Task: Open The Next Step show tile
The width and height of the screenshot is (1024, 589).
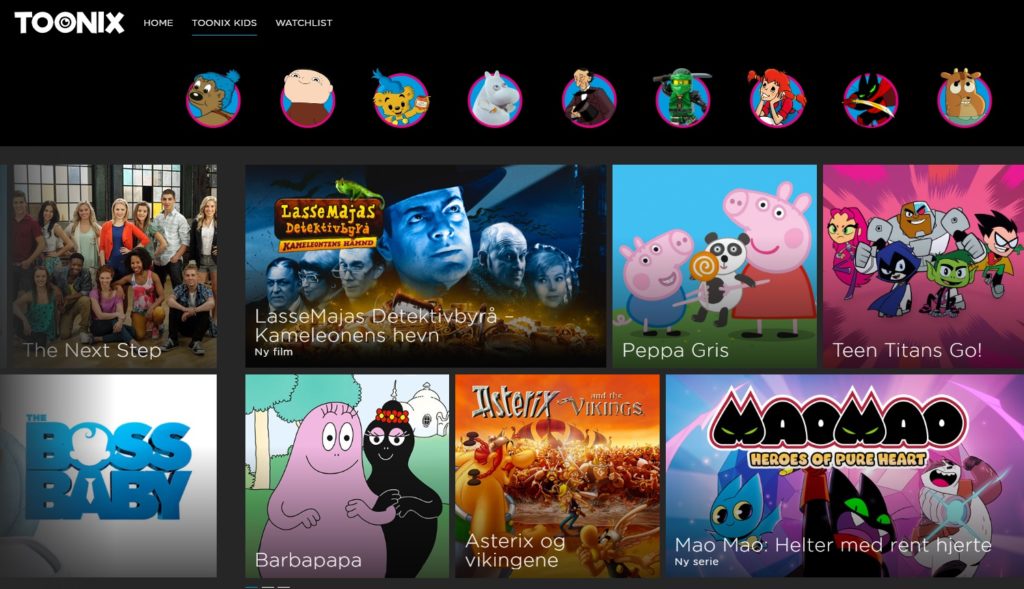Action: pyautogui.click(x=112, y=266)
